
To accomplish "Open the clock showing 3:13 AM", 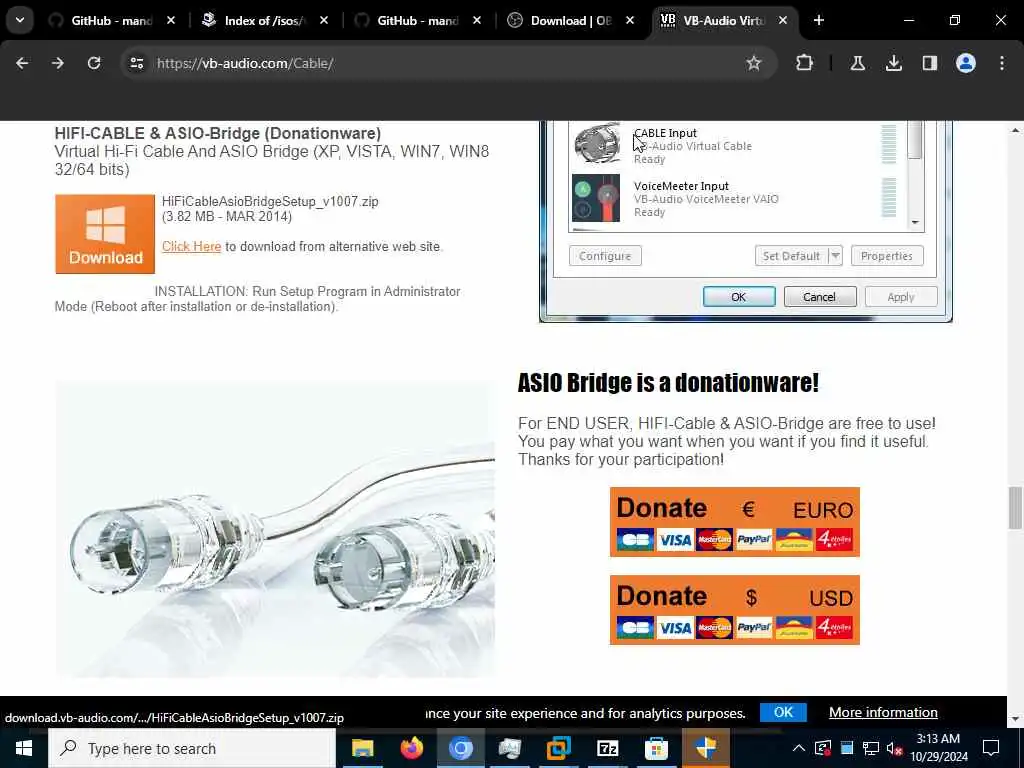I will tap(939, 748).
